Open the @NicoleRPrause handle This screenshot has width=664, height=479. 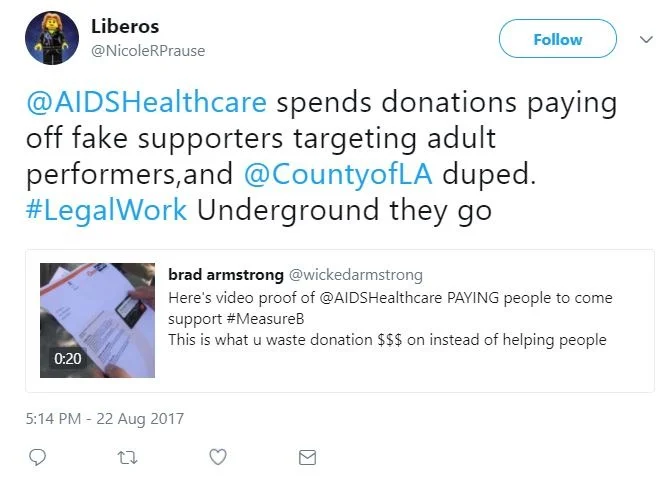point(148,51)
